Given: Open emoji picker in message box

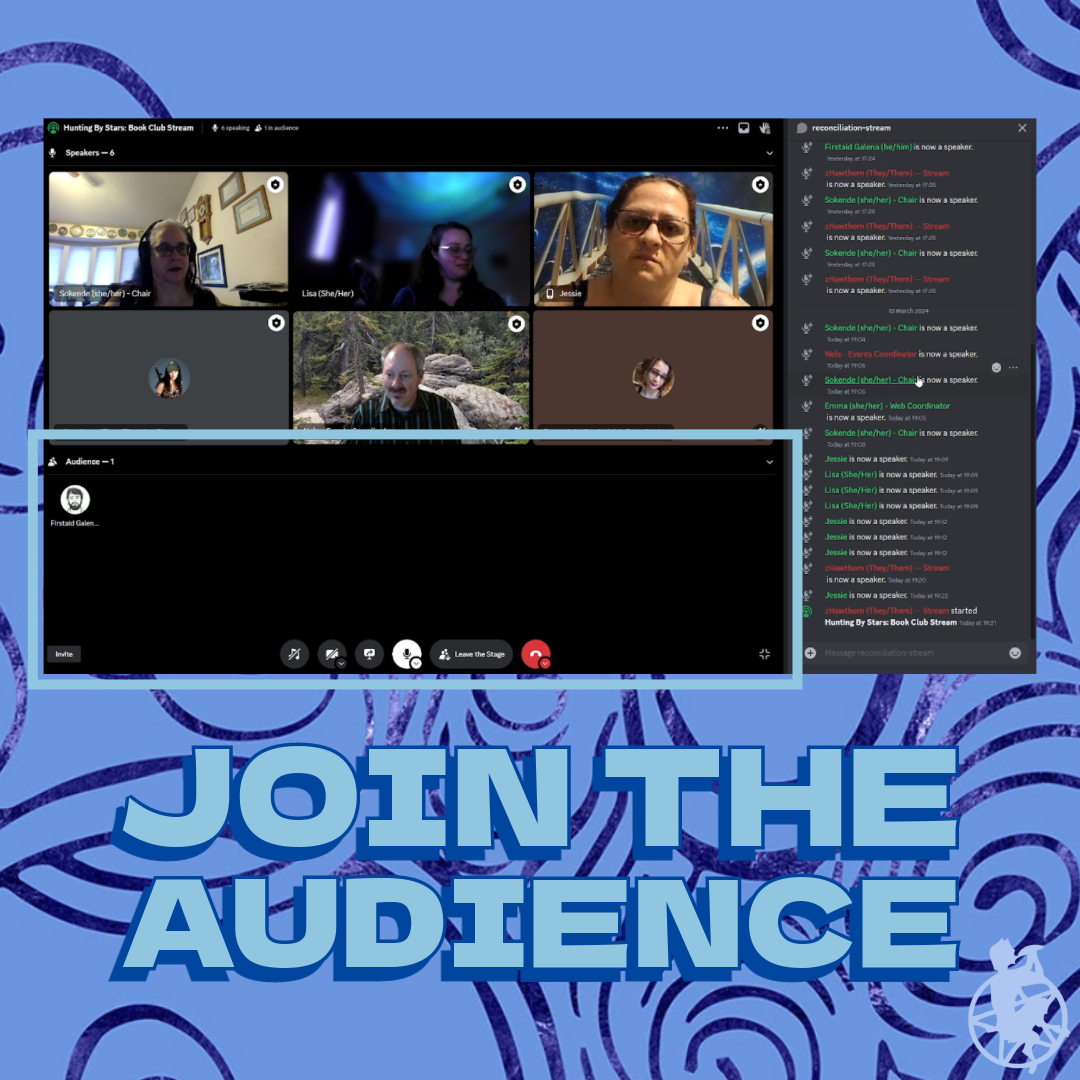Looking at the screenshot, I should pos(1015,653).
